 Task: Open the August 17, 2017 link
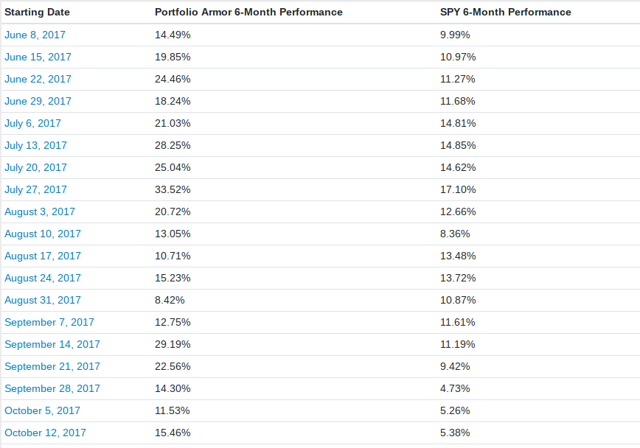42,256
